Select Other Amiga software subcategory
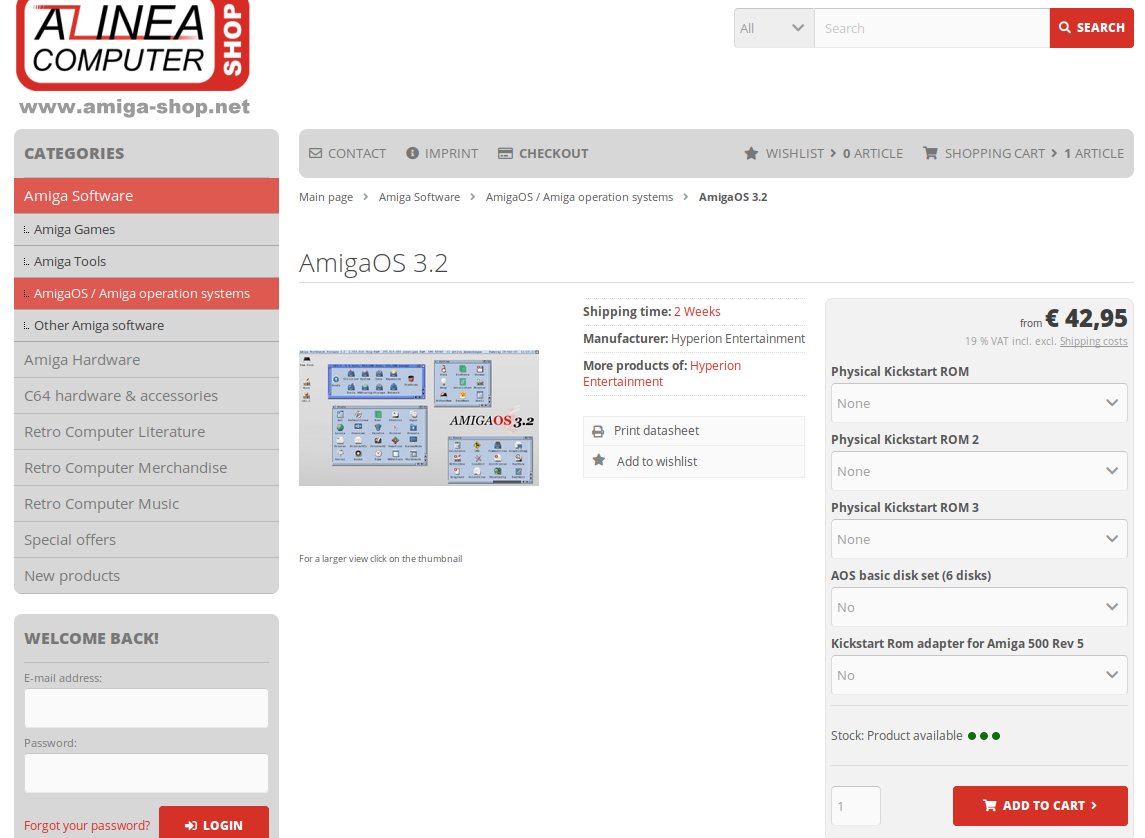 [x=146, y=326]
